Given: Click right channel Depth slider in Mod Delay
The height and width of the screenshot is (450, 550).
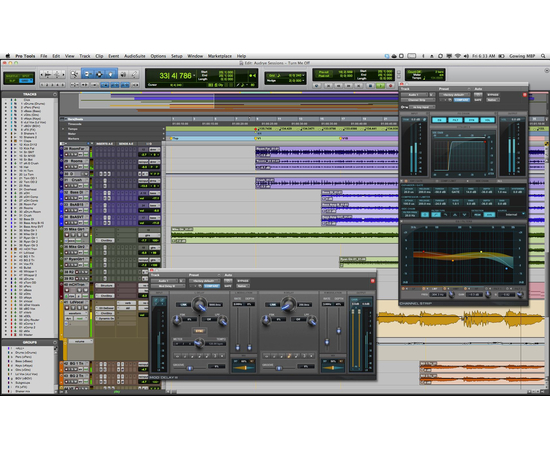Looking at the screenshot, I should 339,331.
